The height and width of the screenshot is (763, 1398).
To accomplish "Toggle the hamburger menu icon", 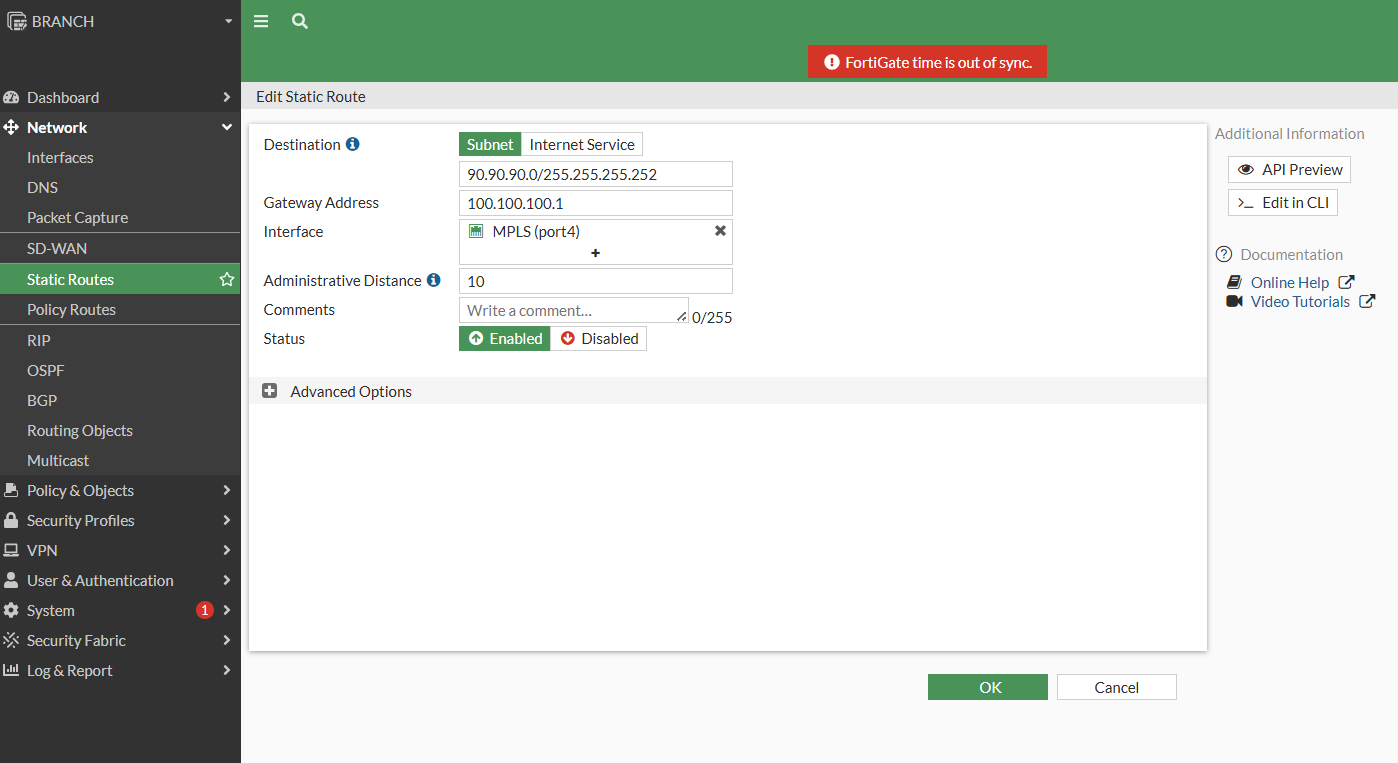I will tap(261, 21).
